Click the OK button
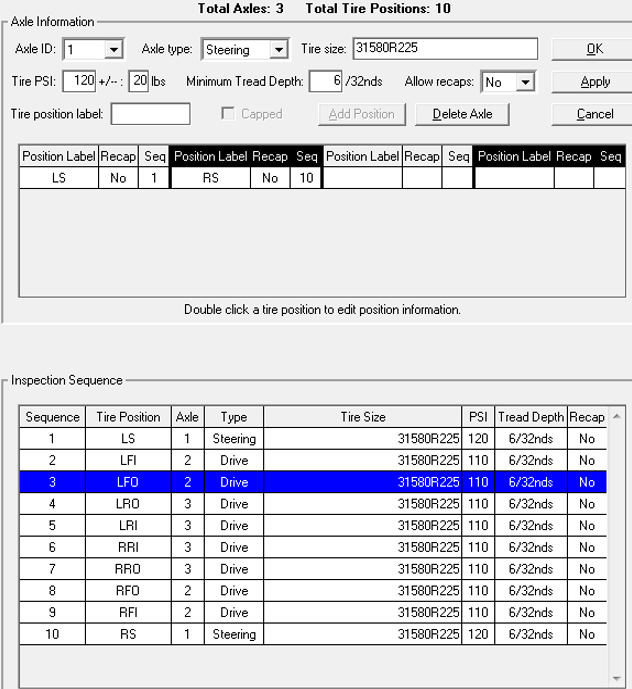 tap(595, 49)
